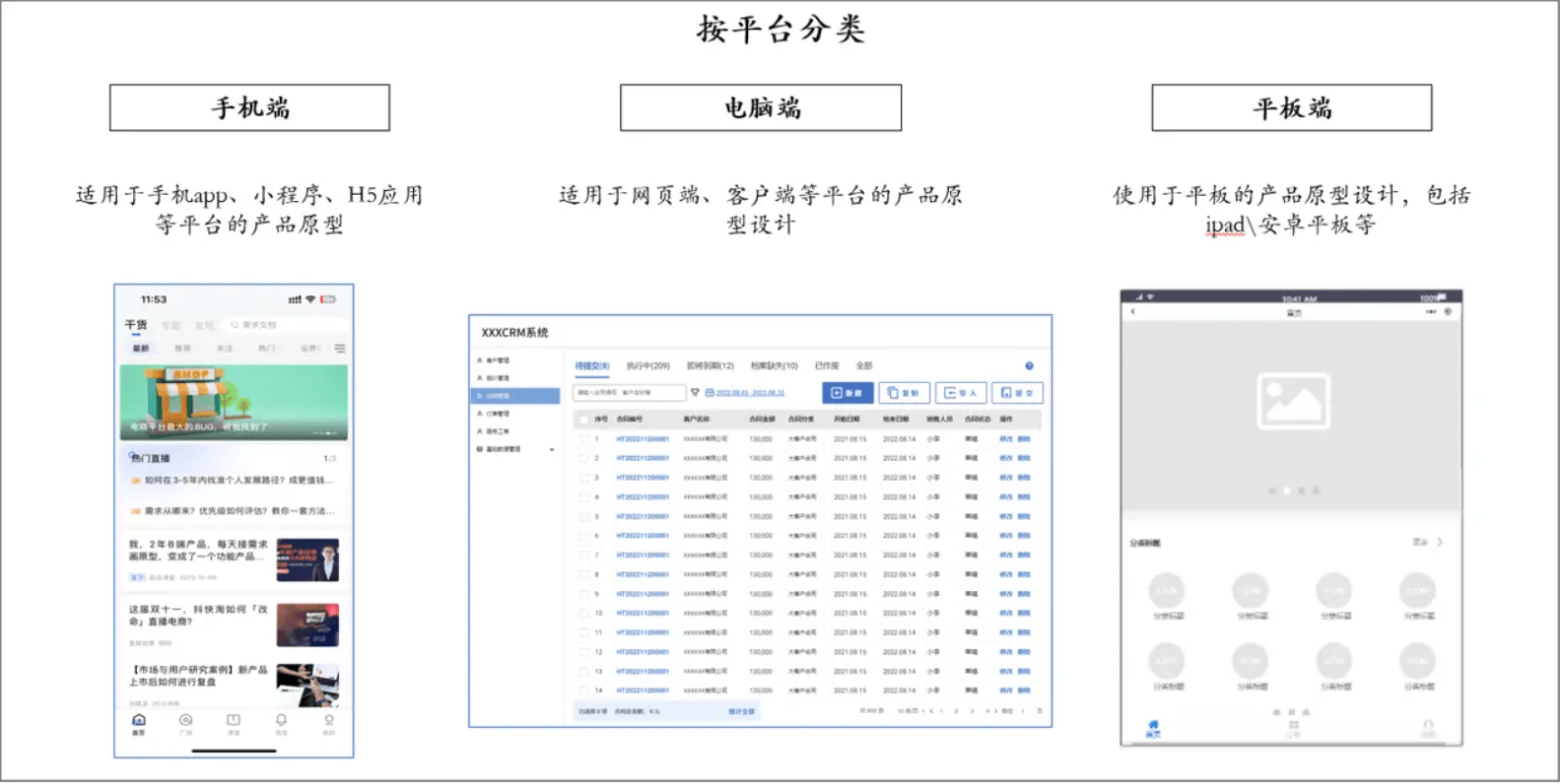Expand the tablet category section's right chevron
This screenshot has width=1560, height=784.
tap(1440, 542)
